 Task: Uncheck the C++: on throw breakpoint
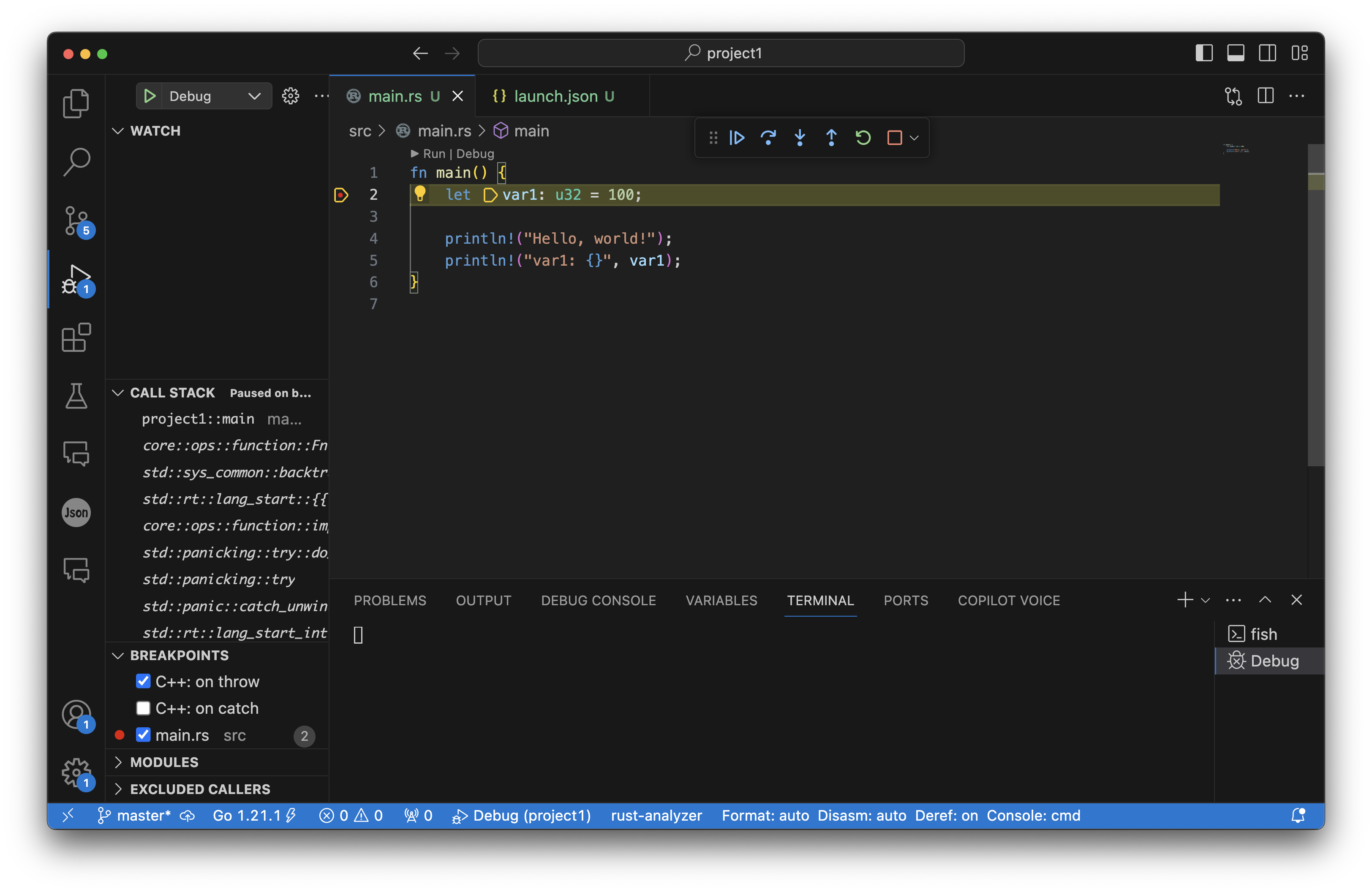coord(143,681)
